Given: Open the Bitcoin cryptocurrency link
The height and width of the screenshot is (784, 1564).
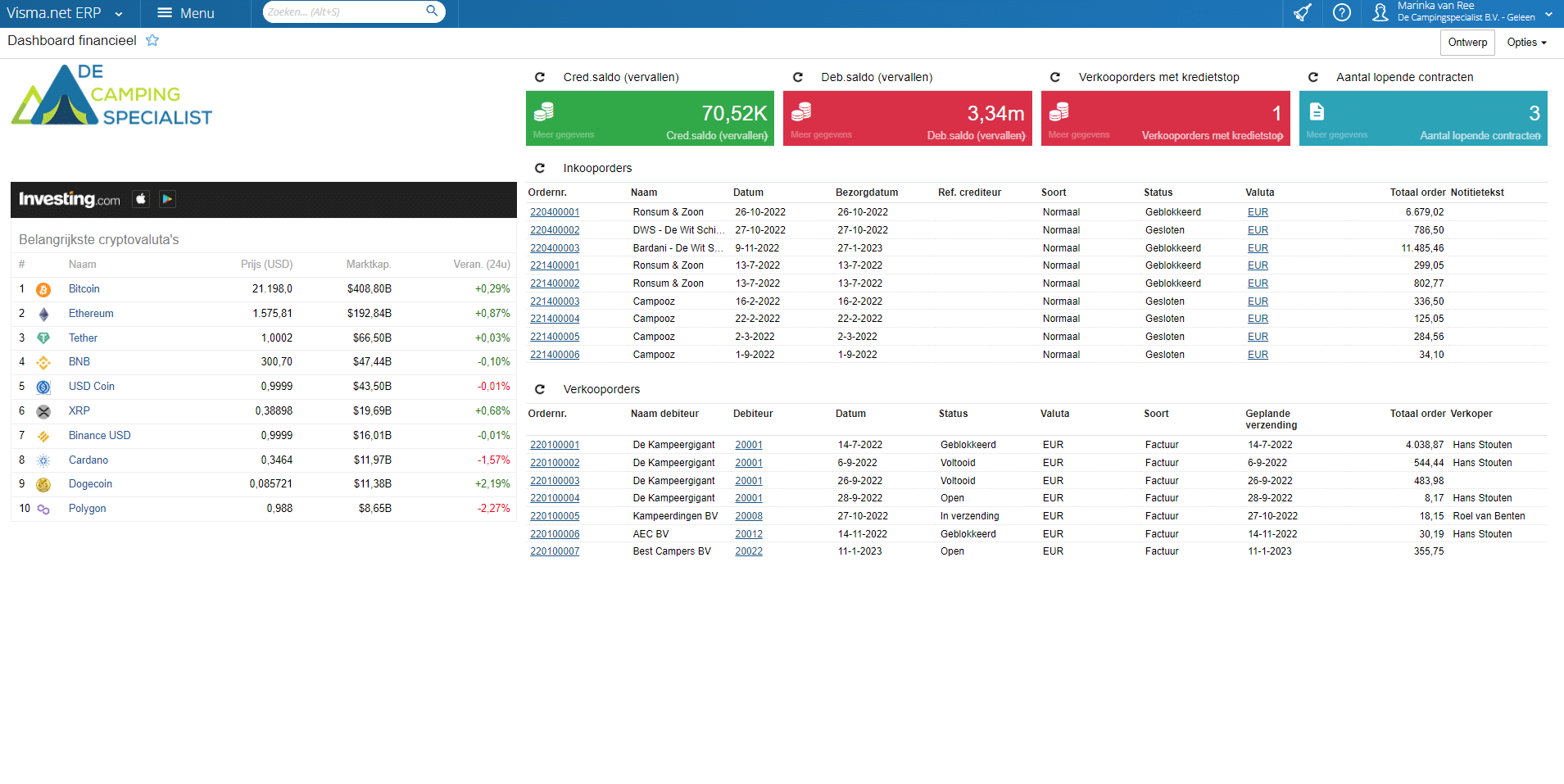Looking at the screenshot, I should click(x=84, y=289).
